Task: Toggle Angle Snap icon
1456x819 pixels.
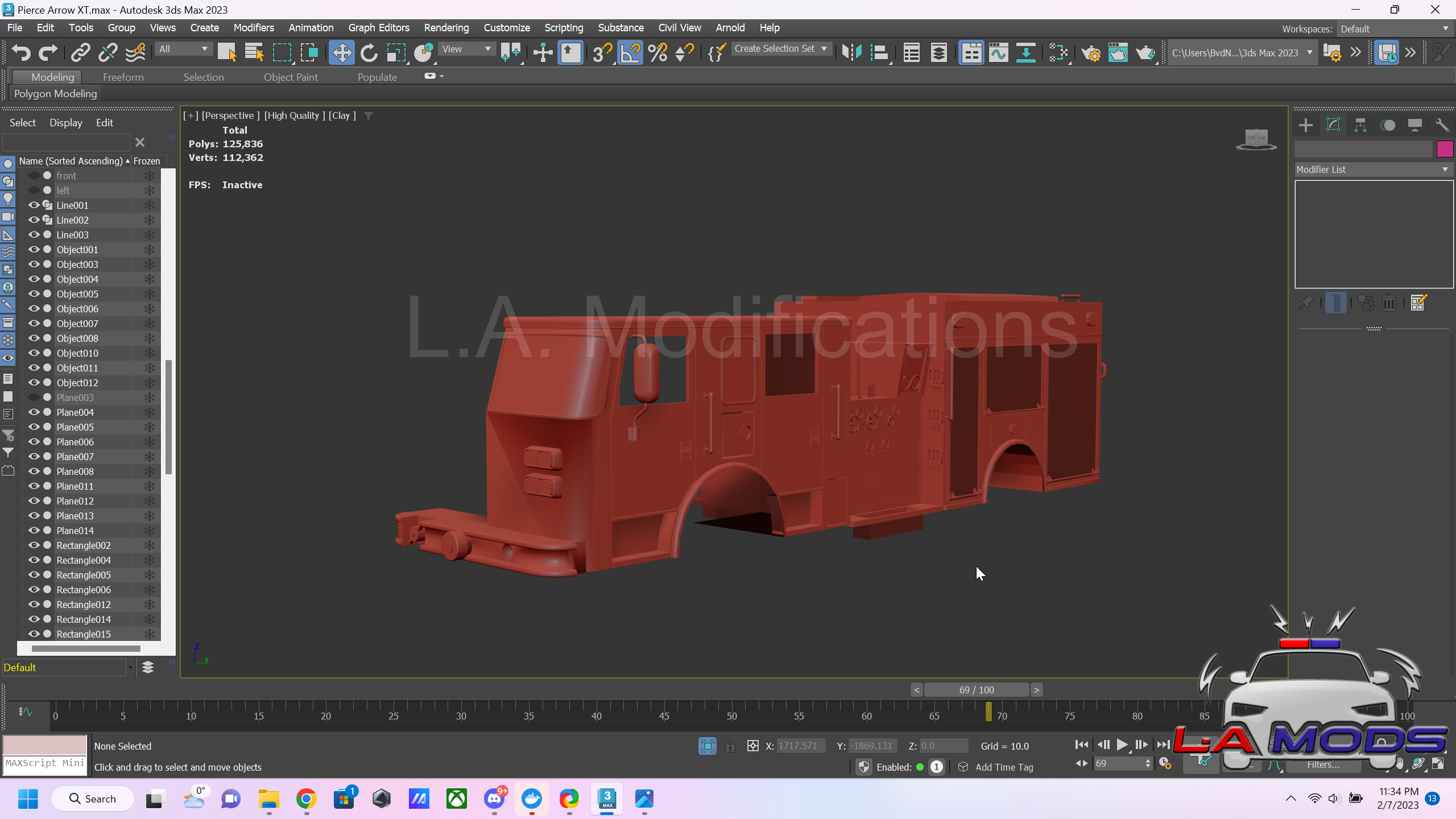Action: click(x=630, y=53)
